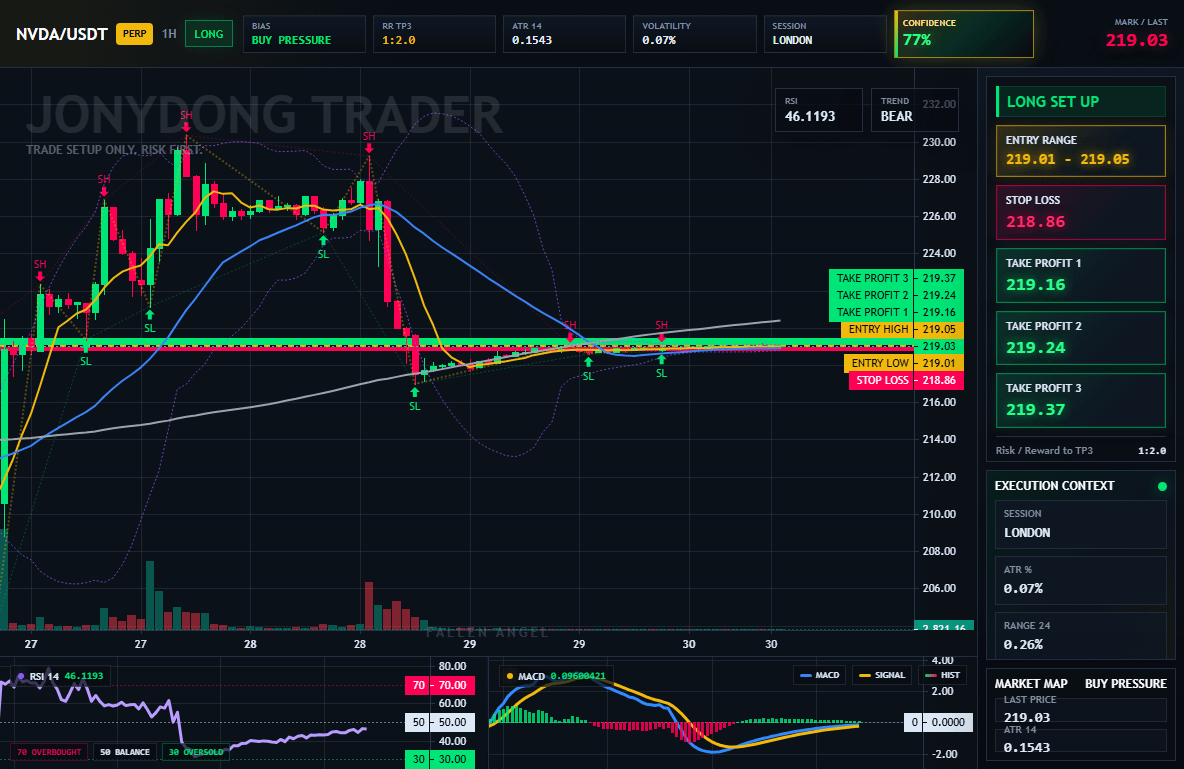The width and height of the screenshot is (1184, 769).
Task: Click the white 50 RSI level tag
Action: click(440, 722)
